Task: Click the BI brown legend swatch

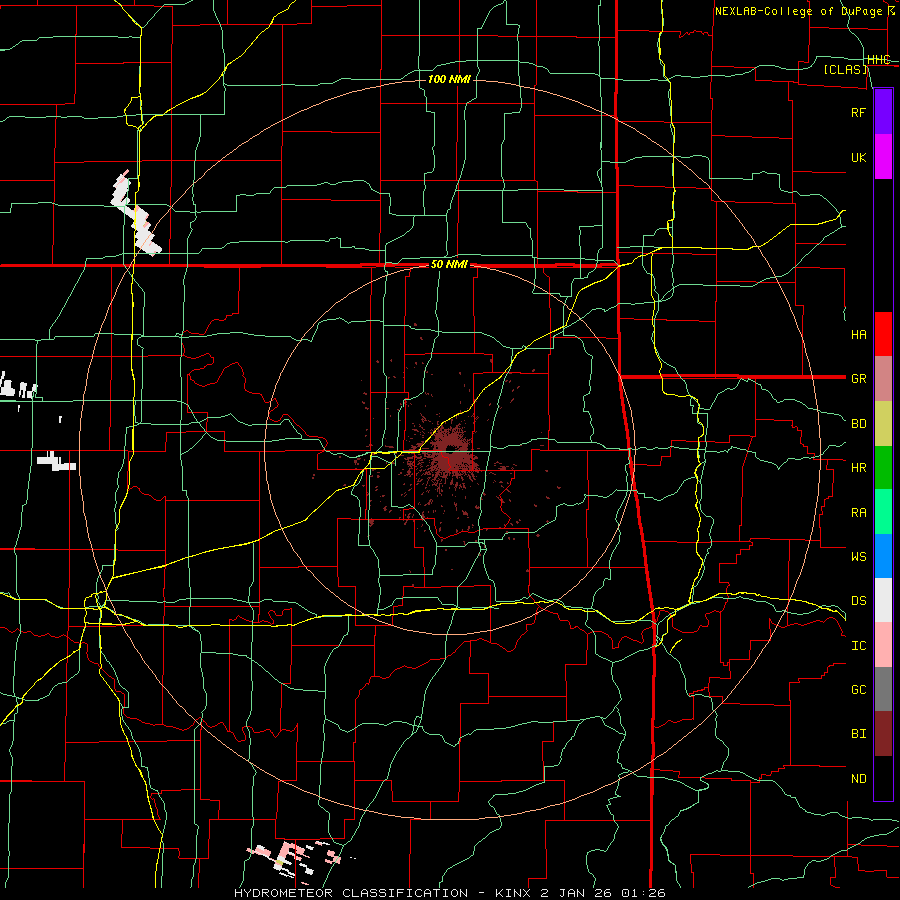Action: point(883,734)
